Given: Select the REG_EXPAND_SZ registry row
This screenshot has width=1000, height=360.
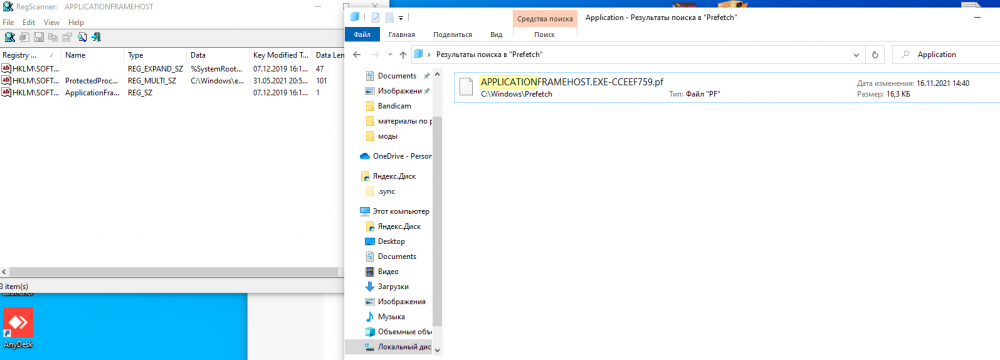Looking at the screenshot, I should [x=172, y=68].
